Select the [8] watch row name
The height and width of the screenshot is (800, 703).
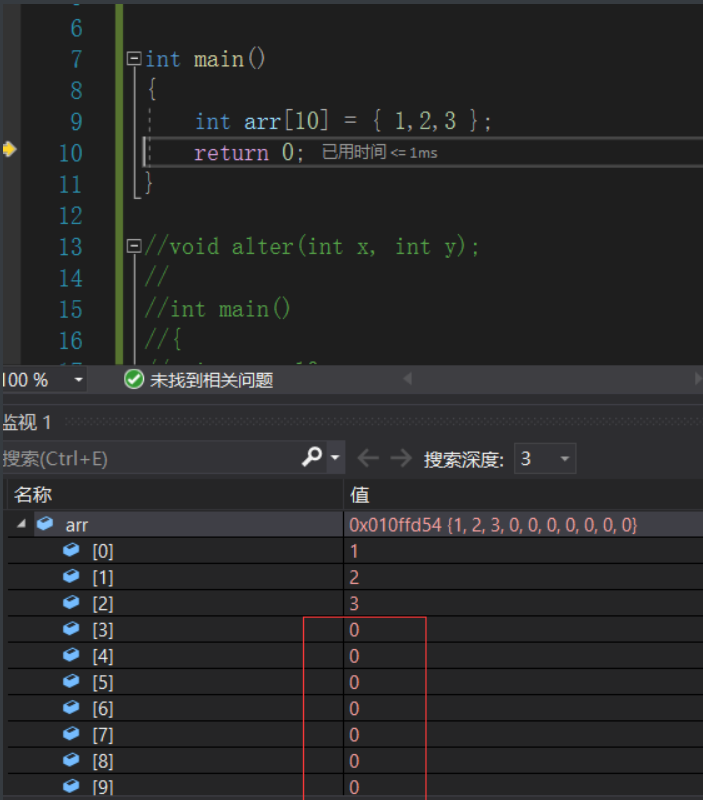pyautogui.click(x=103, y=762)
